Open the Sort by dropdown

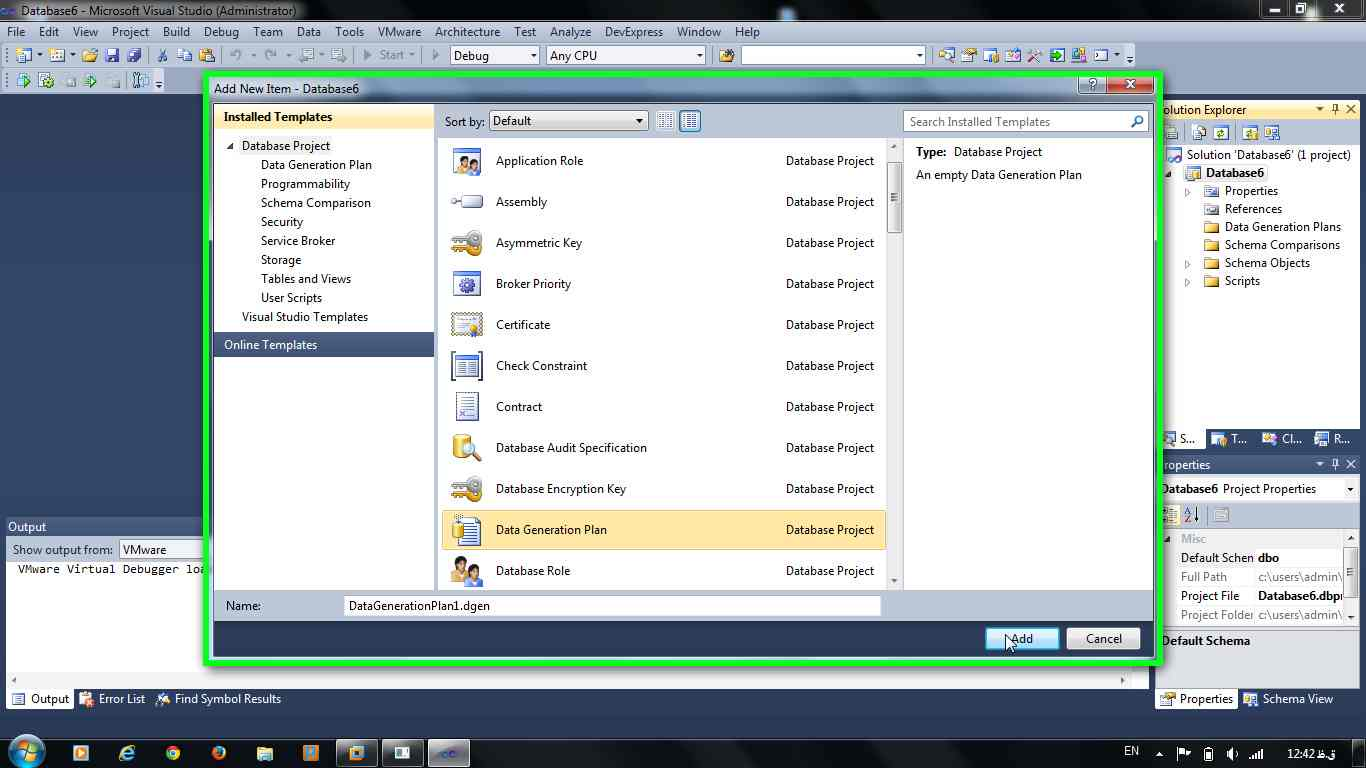point(569,121)
